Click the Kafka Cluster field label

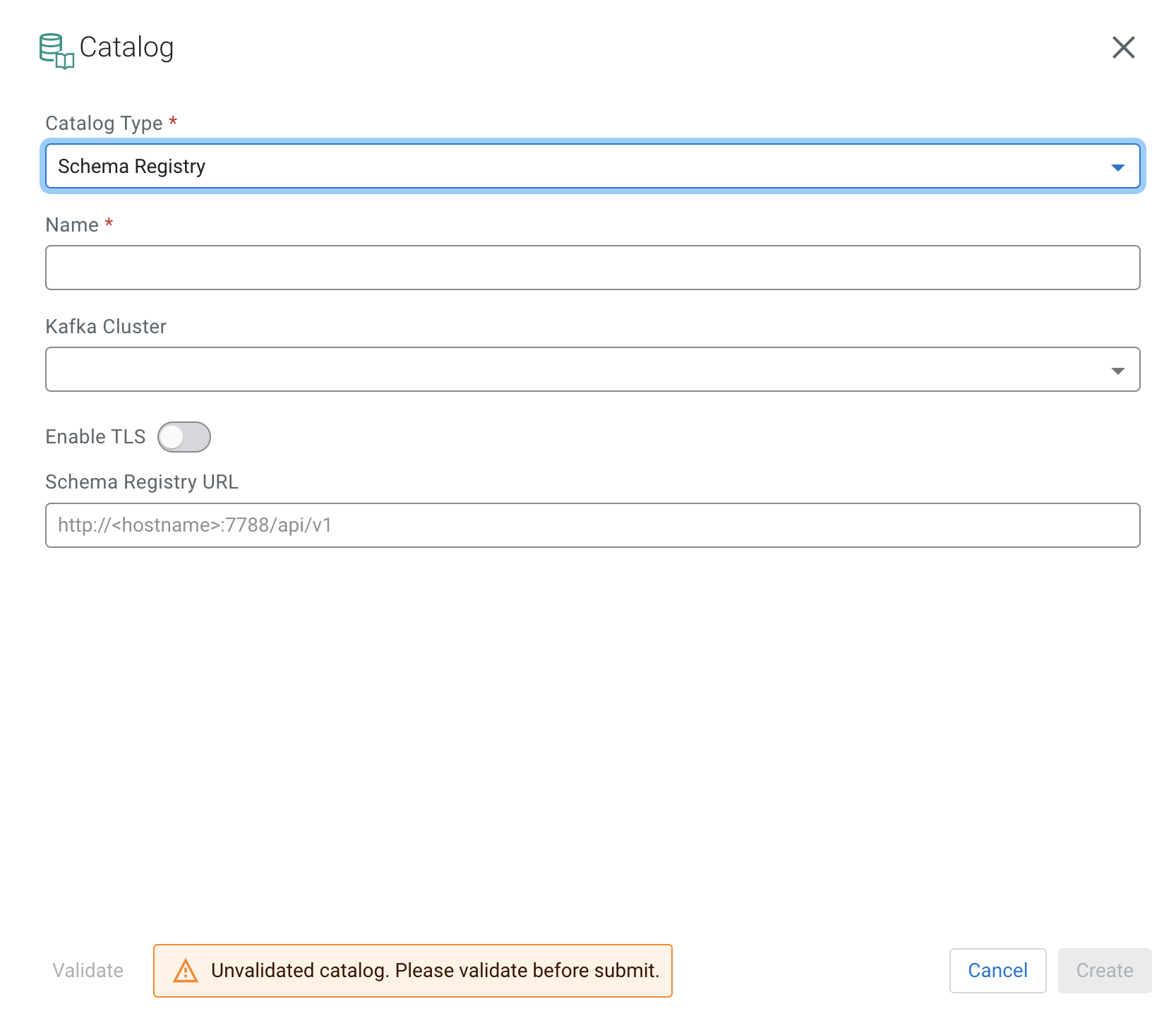click(106, 327)
